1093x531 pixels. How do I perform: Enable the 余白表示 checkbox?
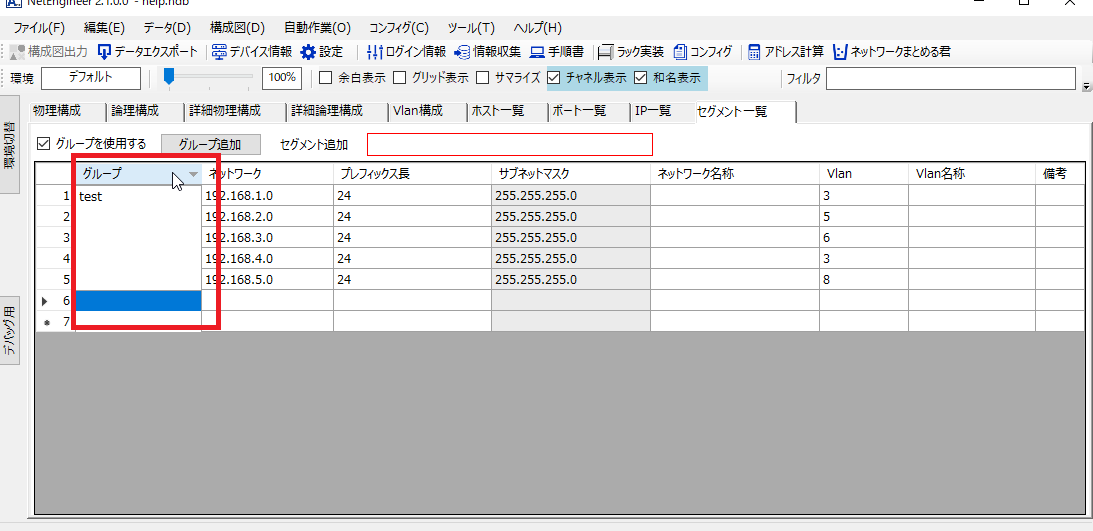click(x=325, y=78)
